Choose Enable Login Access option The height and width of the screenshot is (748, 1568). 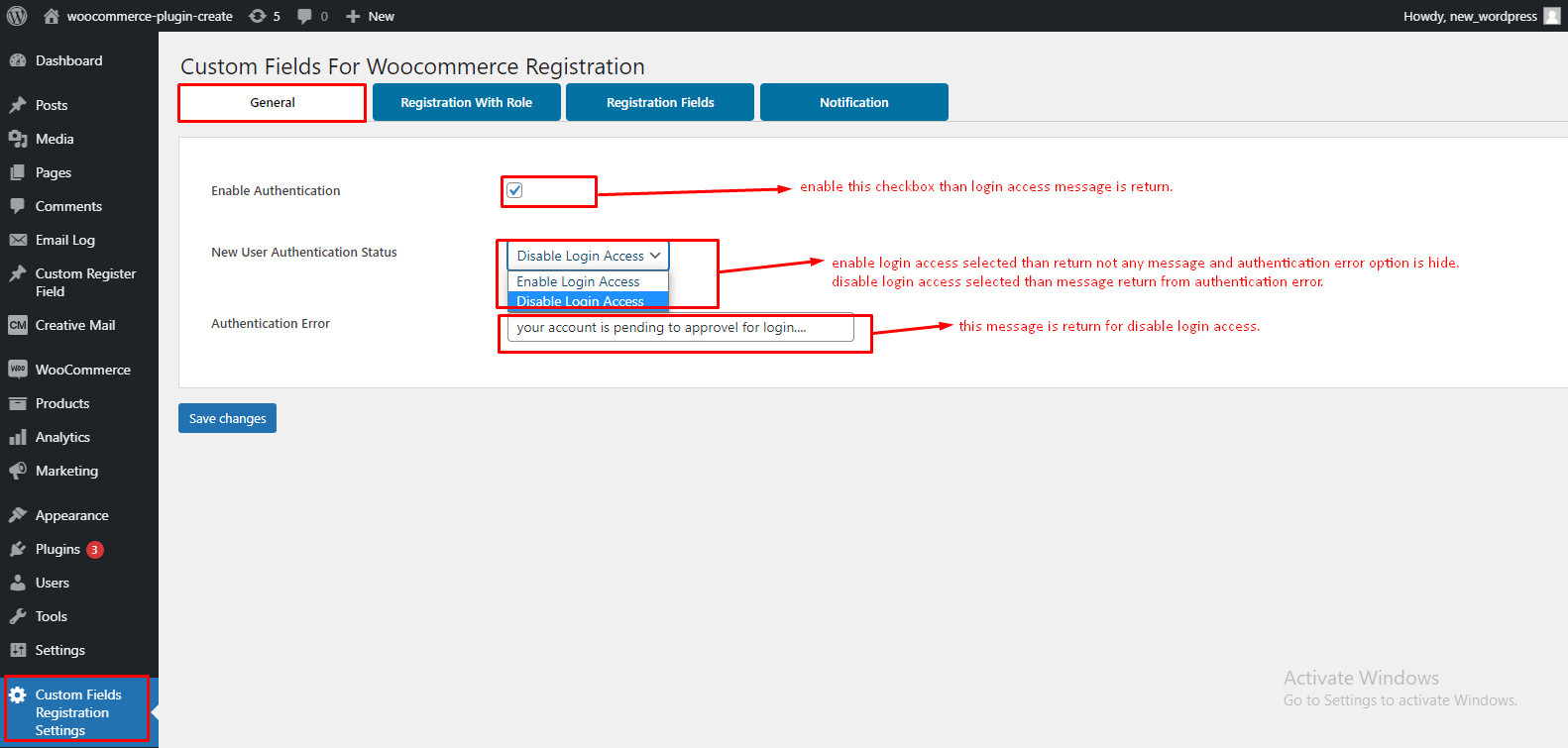pyautogui.click(x=588, y=281)
